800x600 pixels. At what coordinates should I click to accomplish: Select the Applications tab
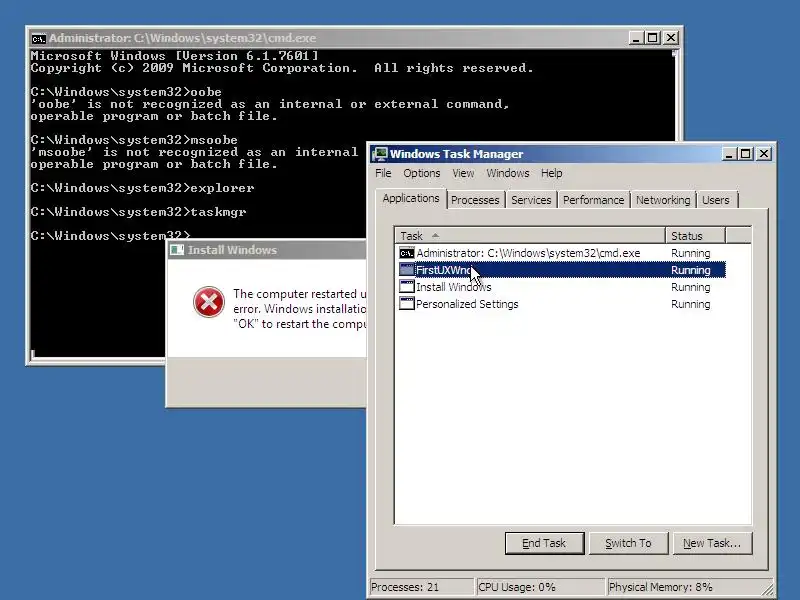pos(411,198)
